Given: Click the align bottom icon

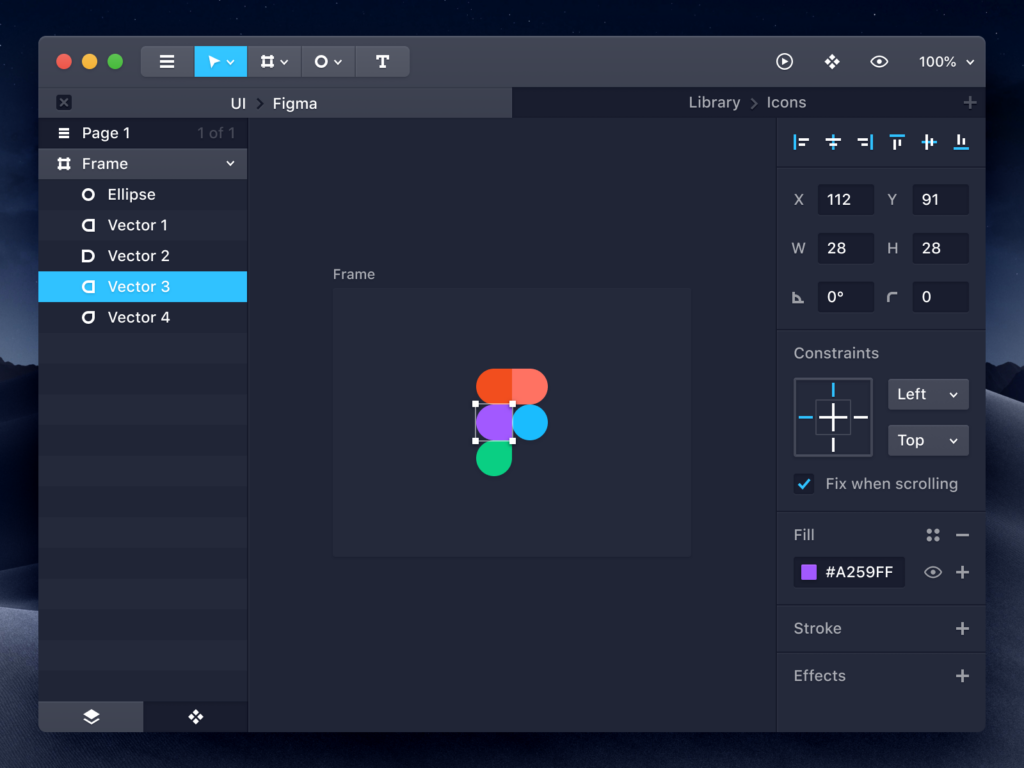Looking at the screenshot, I should click(x=961, y=143).
